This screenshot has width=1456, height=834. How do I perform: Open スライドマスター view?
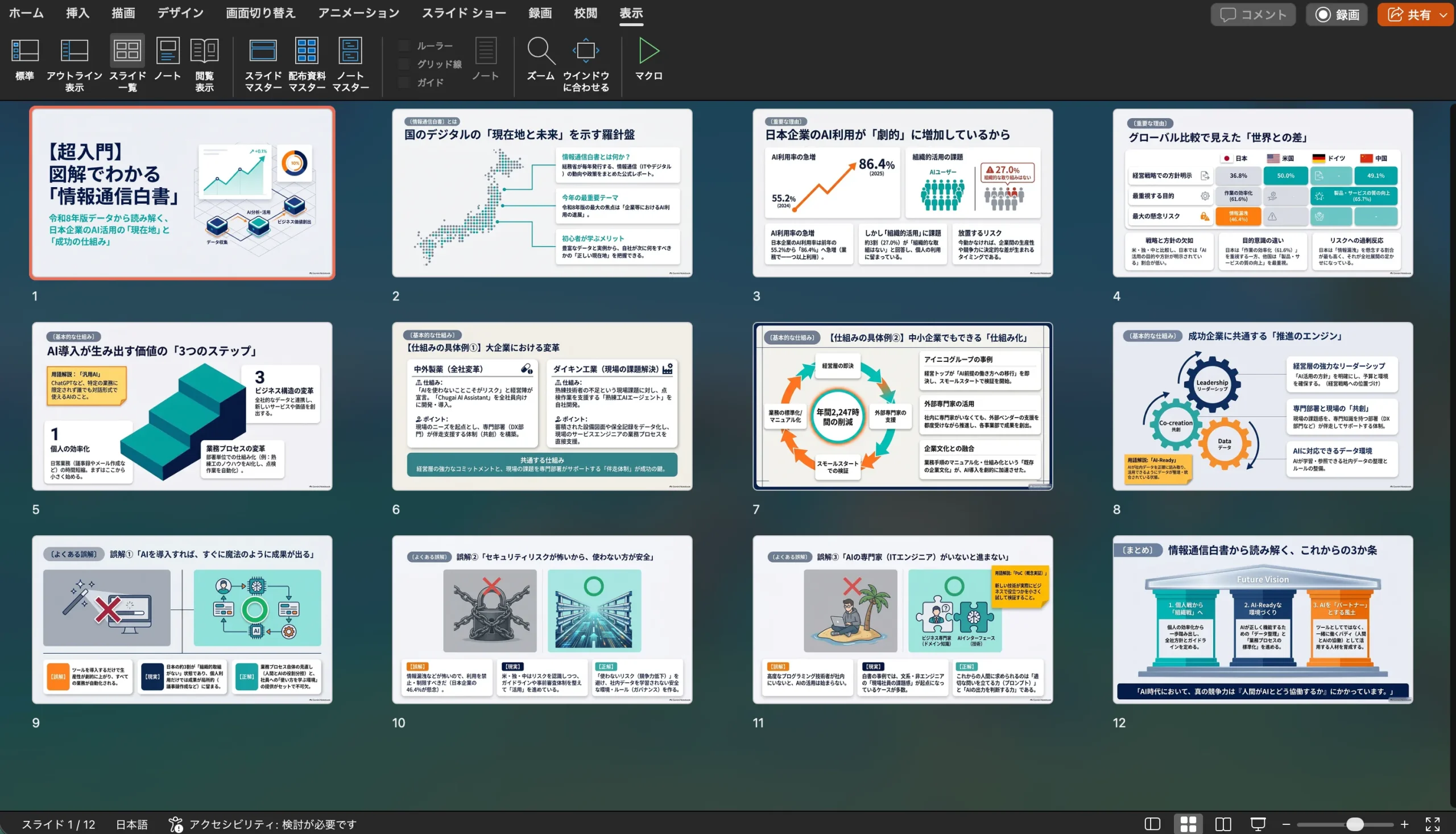coord(263,64)
